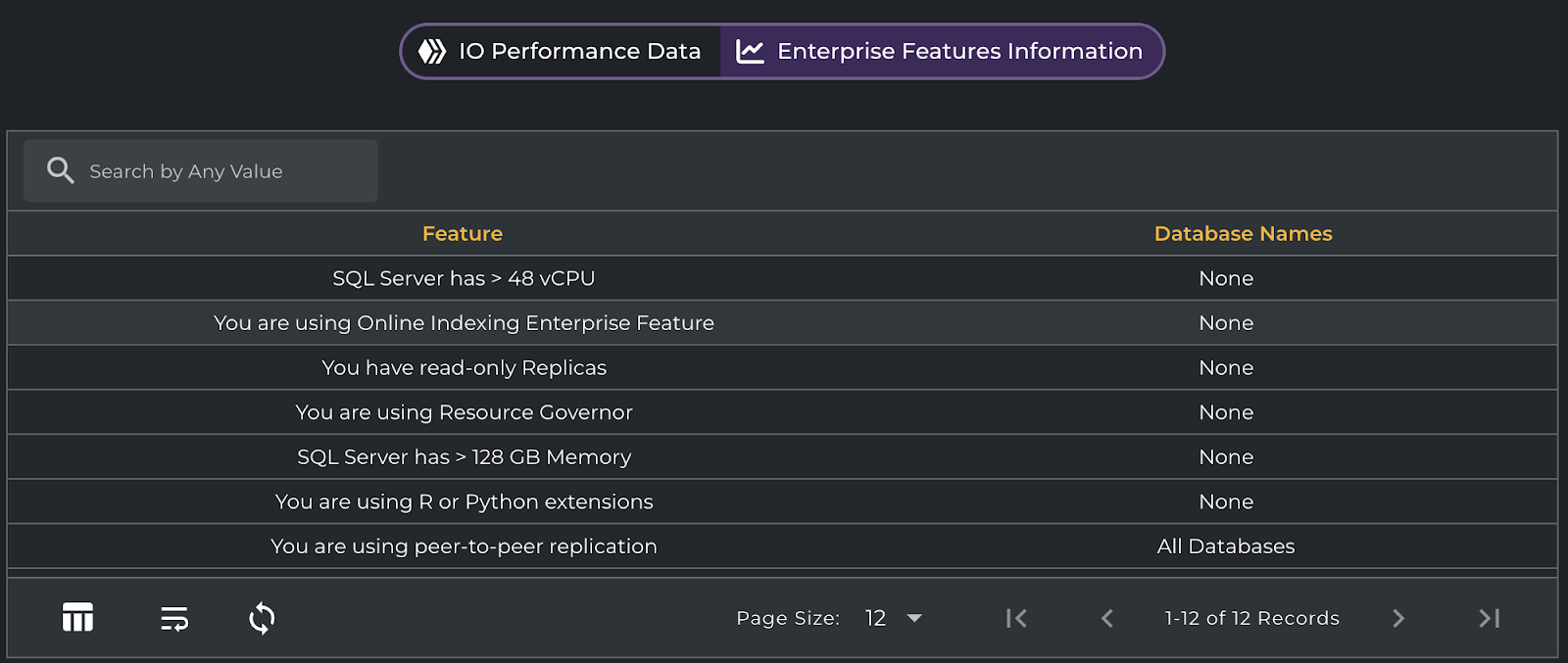Click the peer-to-peer replication feature row
Viewport: 1568px width, 663px height.
point(464,546)
